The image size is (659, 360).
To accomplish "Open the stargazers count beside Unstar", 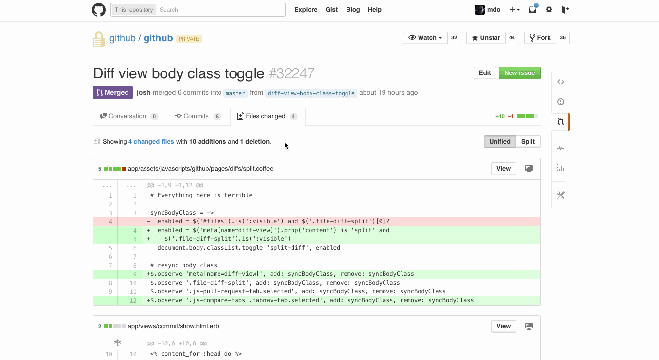I will 511,38.
